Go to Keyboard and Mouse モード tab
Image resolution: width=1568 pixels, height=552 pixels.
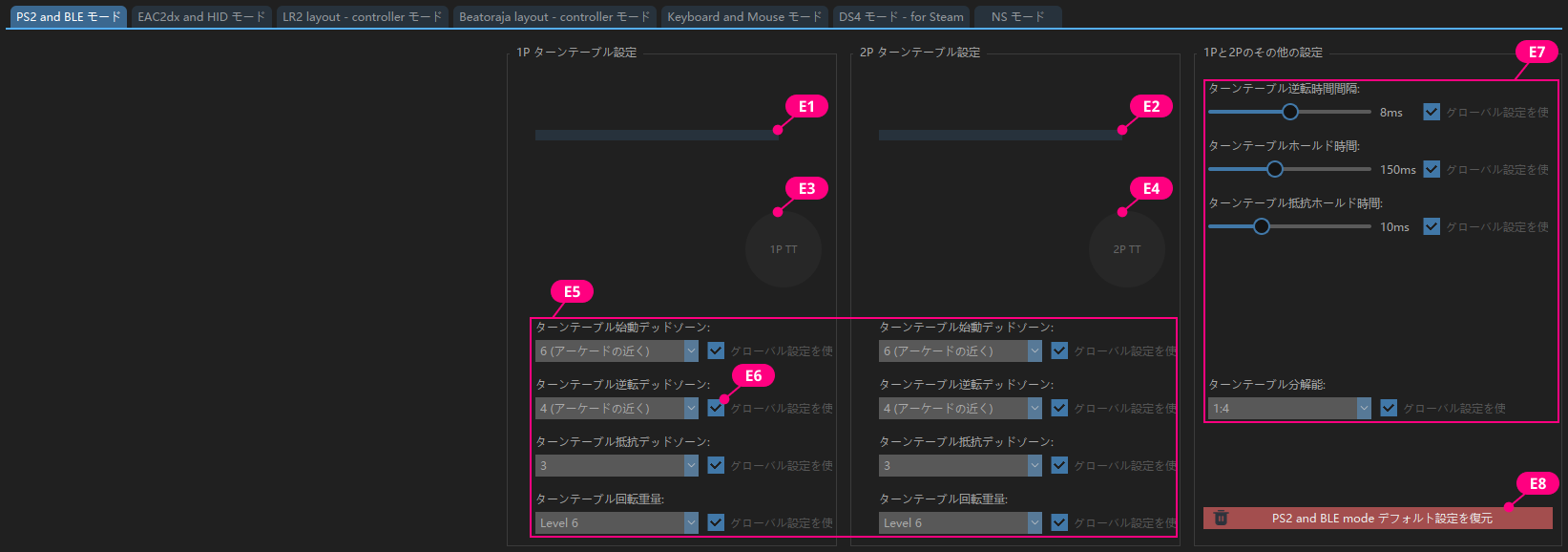tap(744, 16)
